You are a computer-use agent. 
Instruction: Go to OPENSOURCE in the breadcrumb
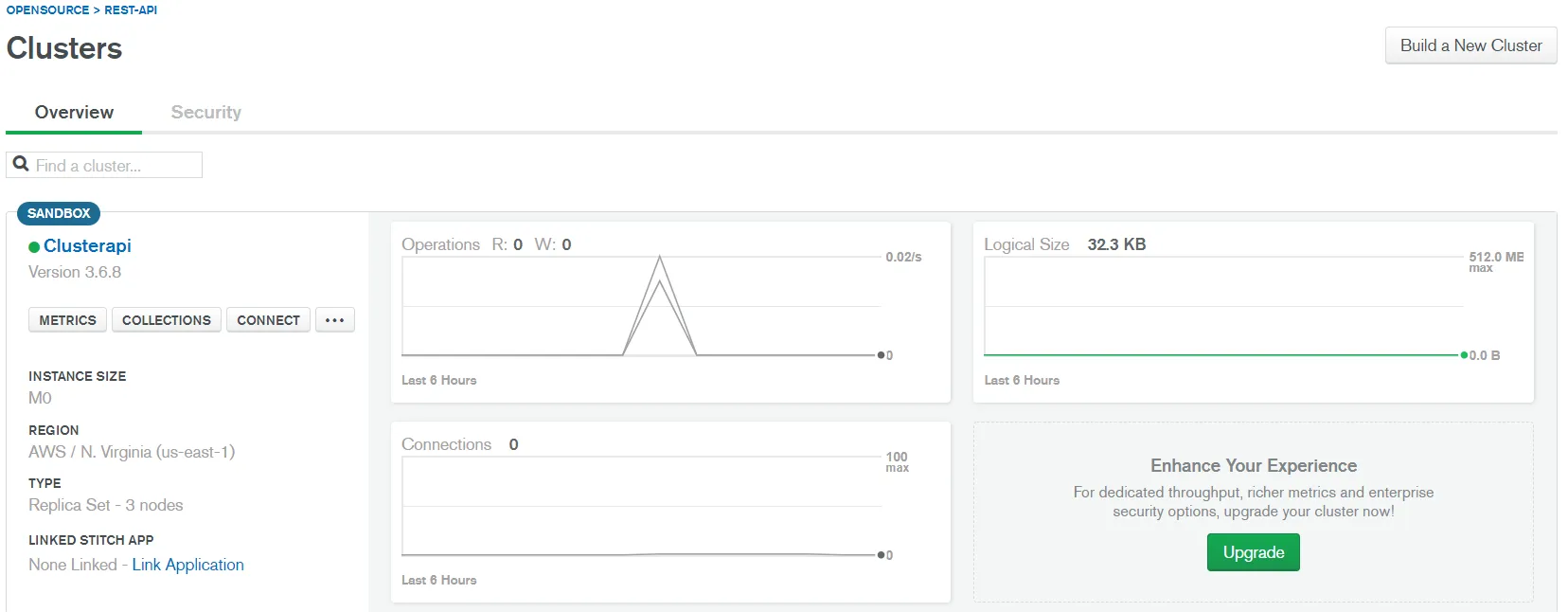(x=47, y=9)
